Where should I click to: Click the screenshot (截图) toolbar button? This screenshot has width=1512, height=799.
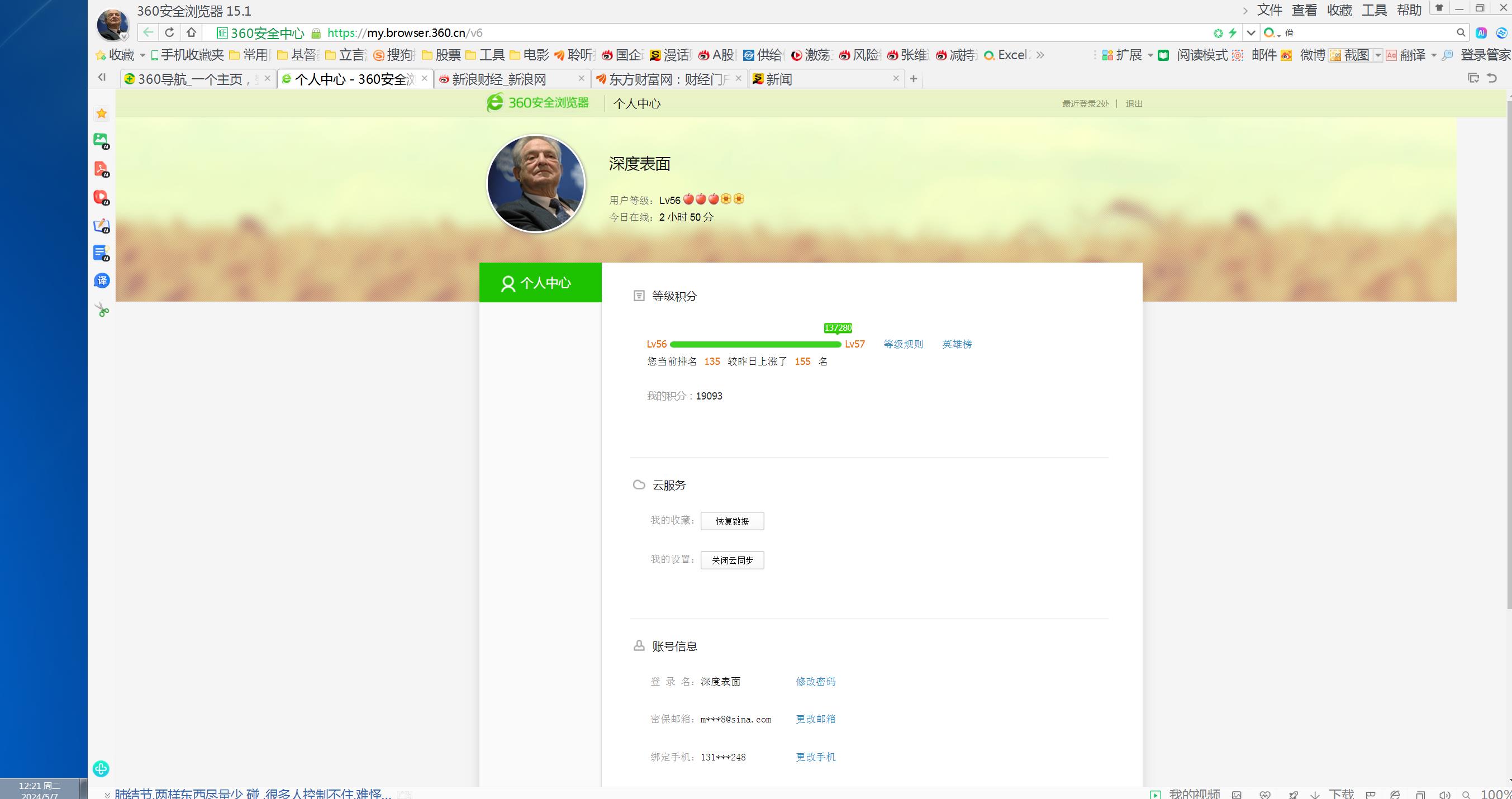[1350, 55]
